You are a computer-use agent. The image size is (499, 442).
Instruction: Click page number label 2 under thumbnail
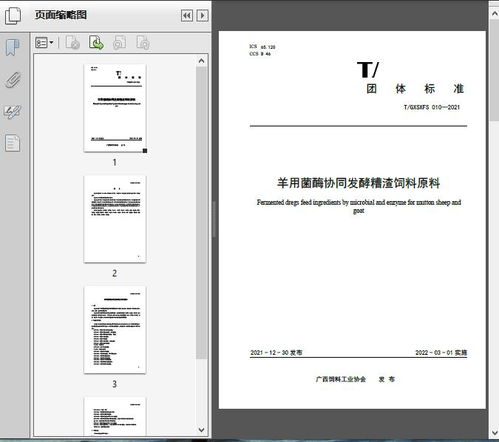(x=115, y=273)
